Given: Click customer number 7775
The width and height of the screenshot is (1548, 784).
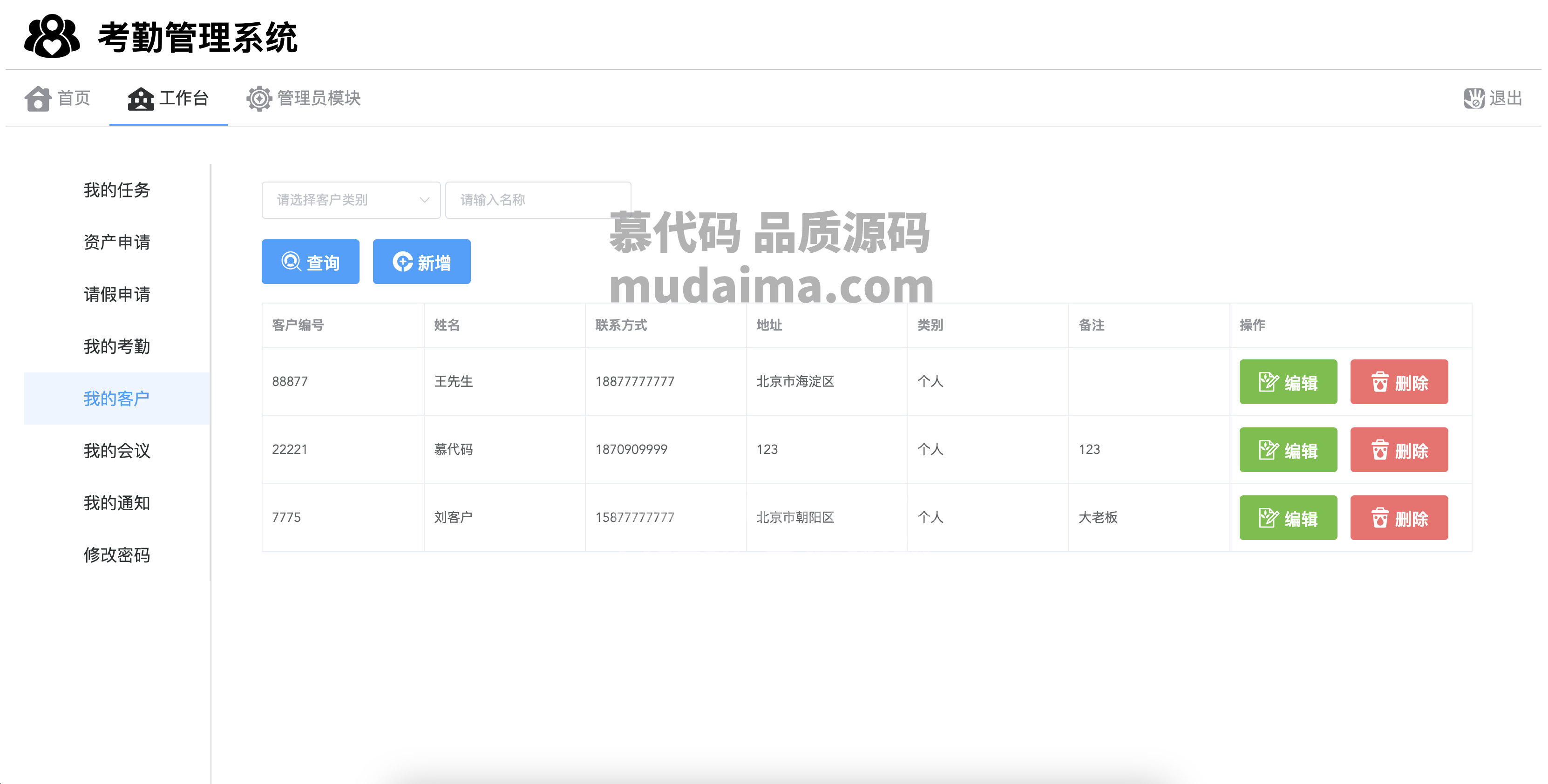Looking at the screenshot, I should (286, 517).
